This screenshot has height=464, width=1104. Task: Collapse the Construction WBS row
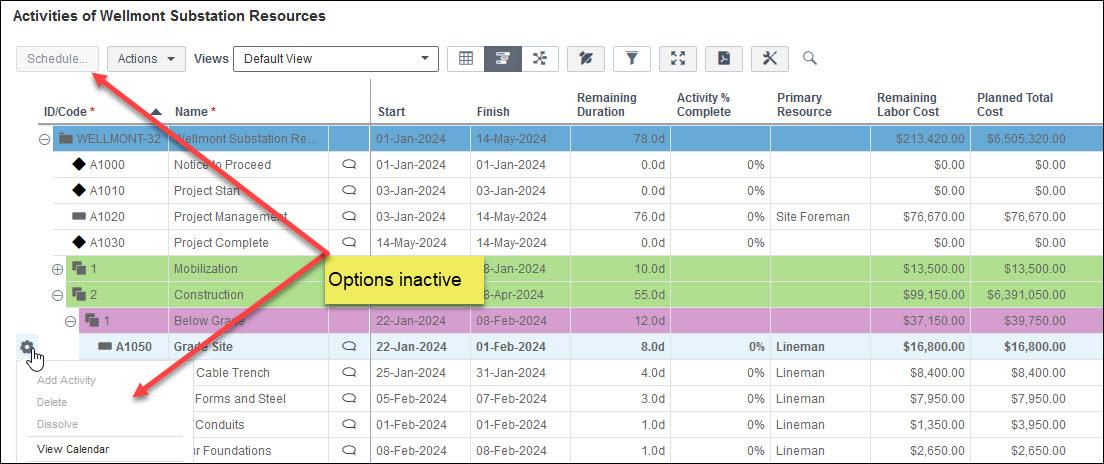[x=57, y=295]
